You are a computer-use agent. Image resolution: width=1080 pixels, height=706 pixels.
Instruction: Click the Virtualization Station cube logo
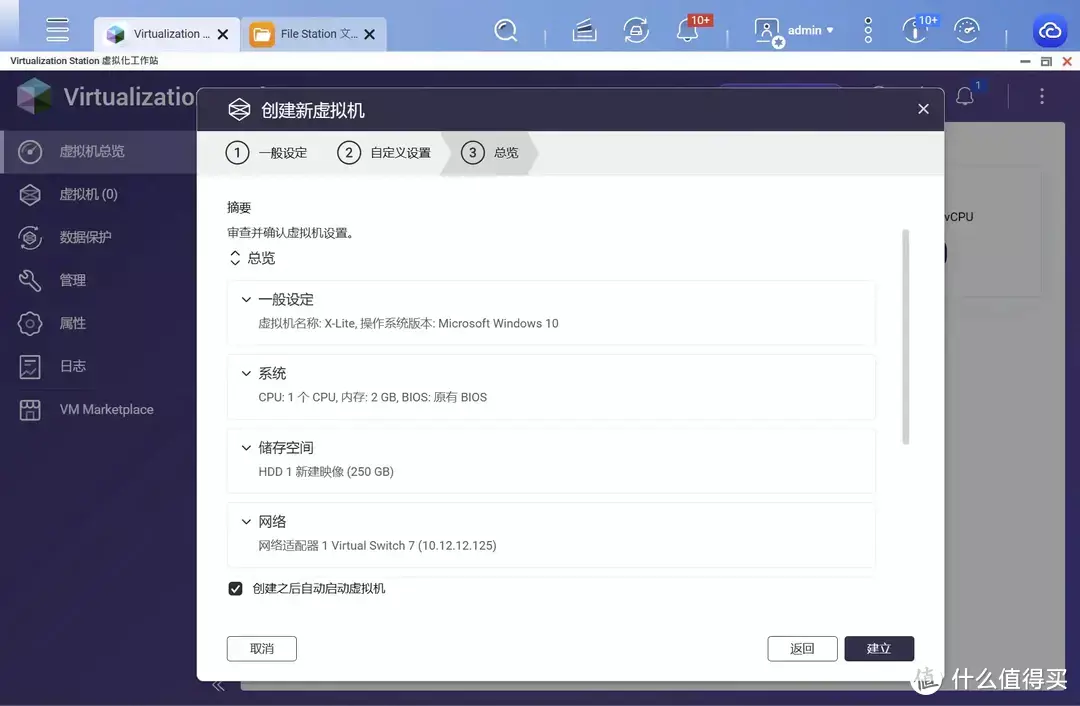34,96
